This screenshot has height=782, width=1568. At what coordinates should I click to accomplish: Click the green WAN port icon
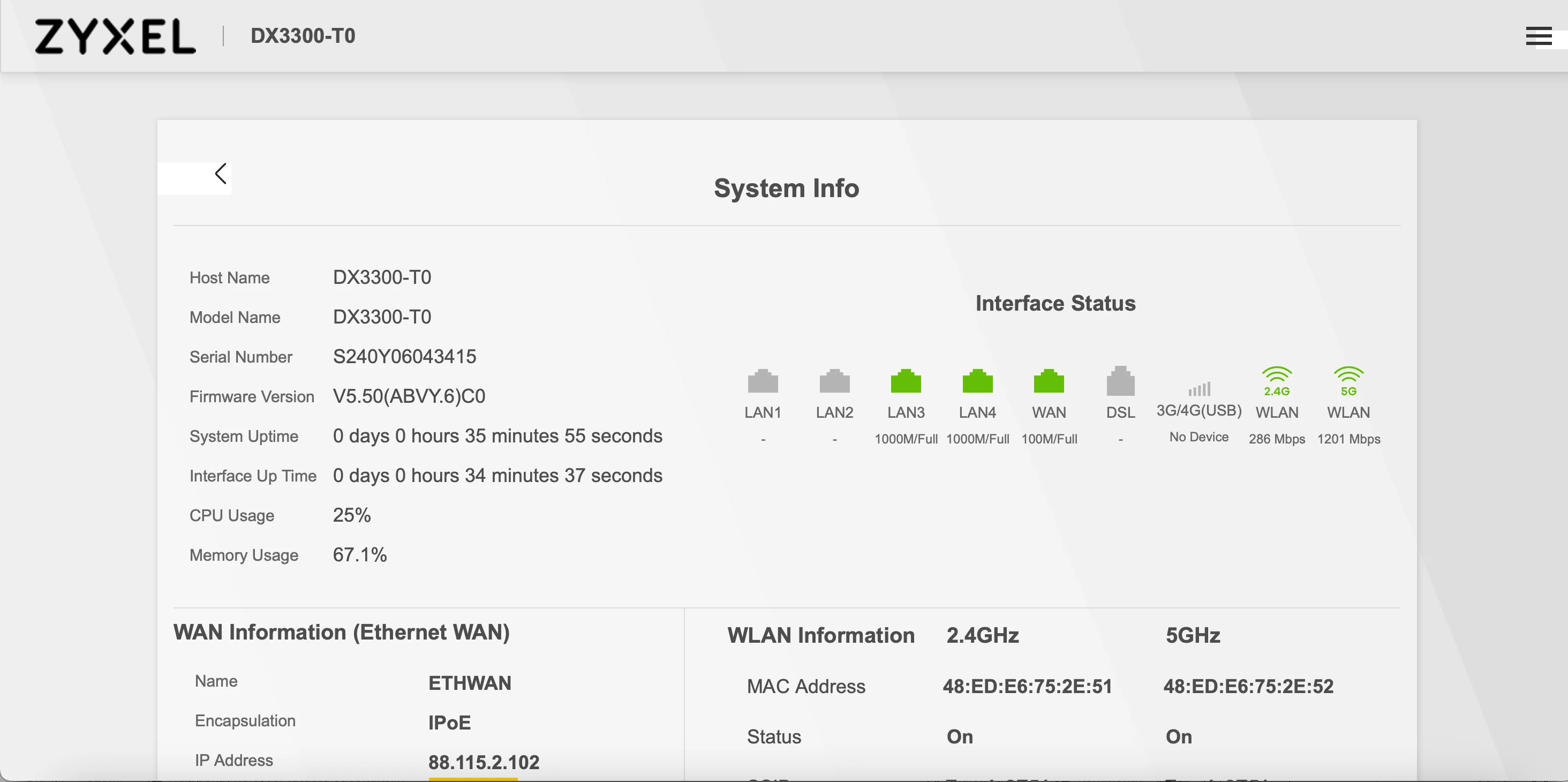1049,381
